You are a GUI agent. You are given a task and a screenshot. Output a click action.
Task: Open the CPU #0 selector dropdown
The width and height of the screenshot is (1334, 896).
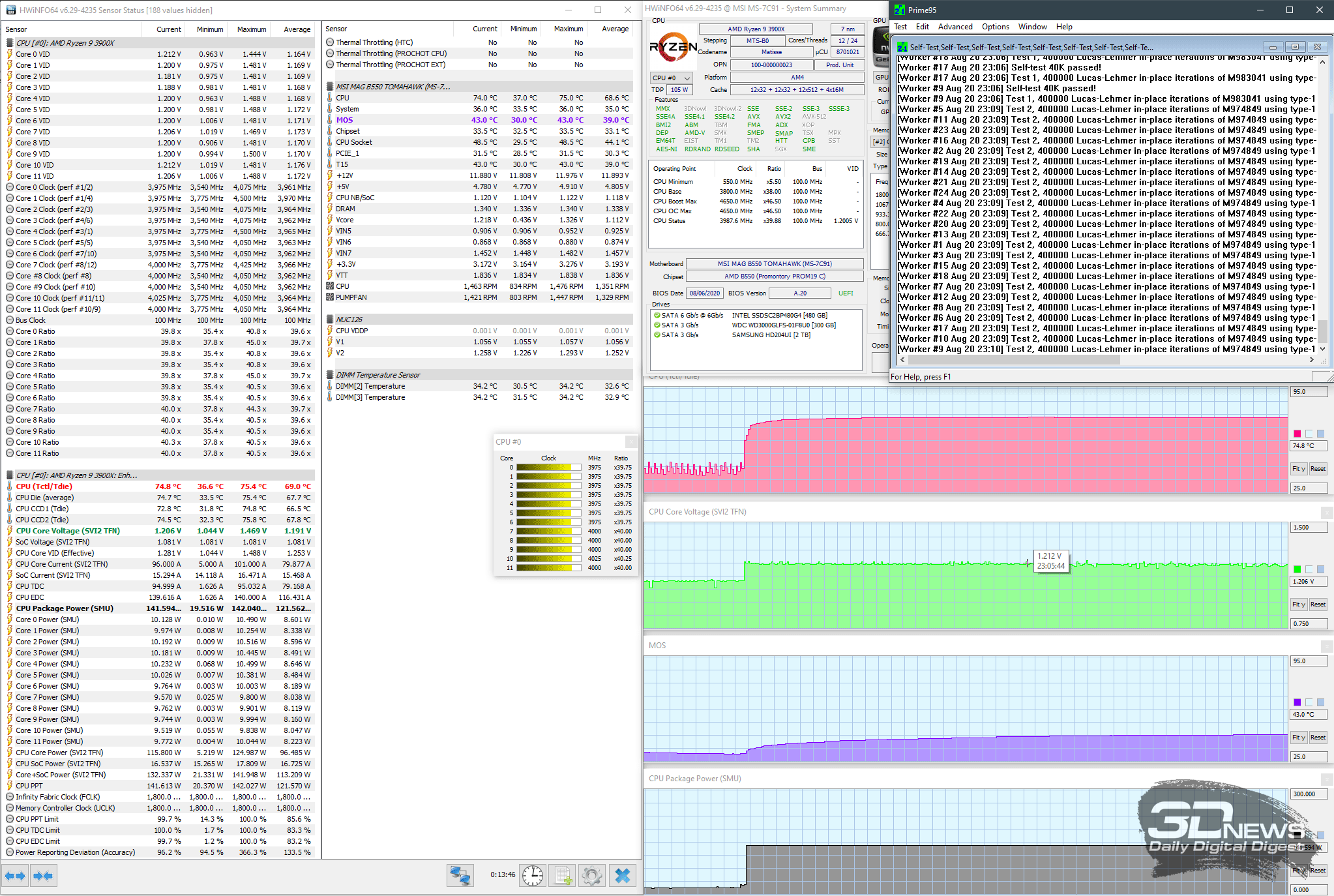coord(671,78)
